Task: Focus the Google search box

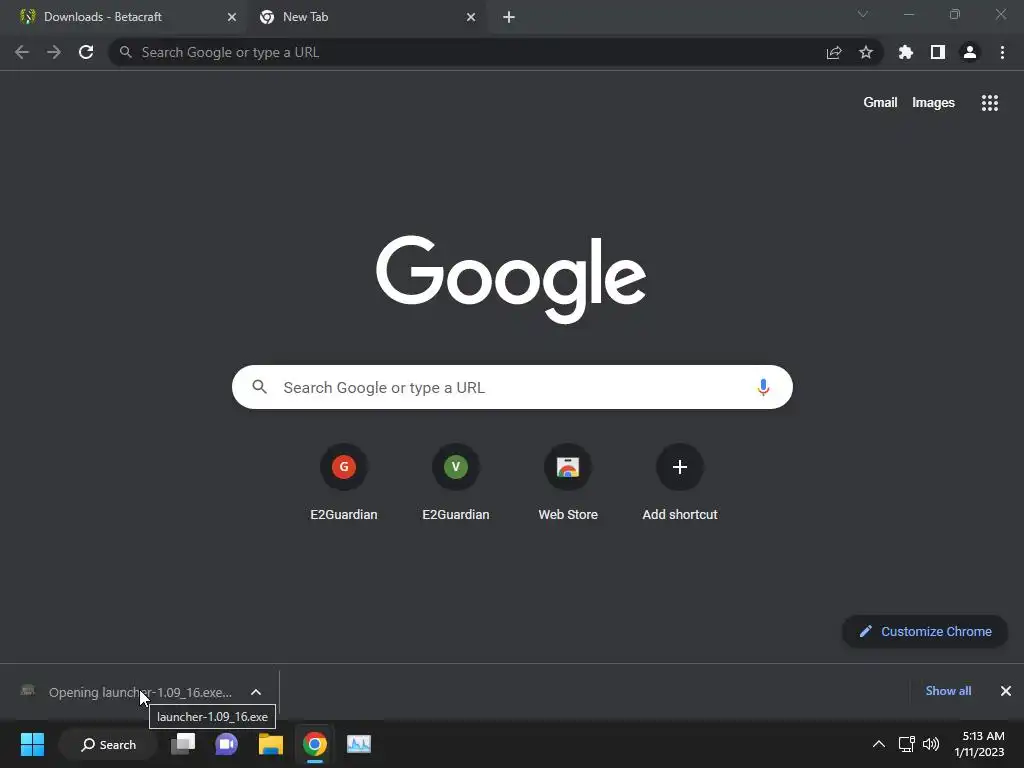Action: click(512, 387)
